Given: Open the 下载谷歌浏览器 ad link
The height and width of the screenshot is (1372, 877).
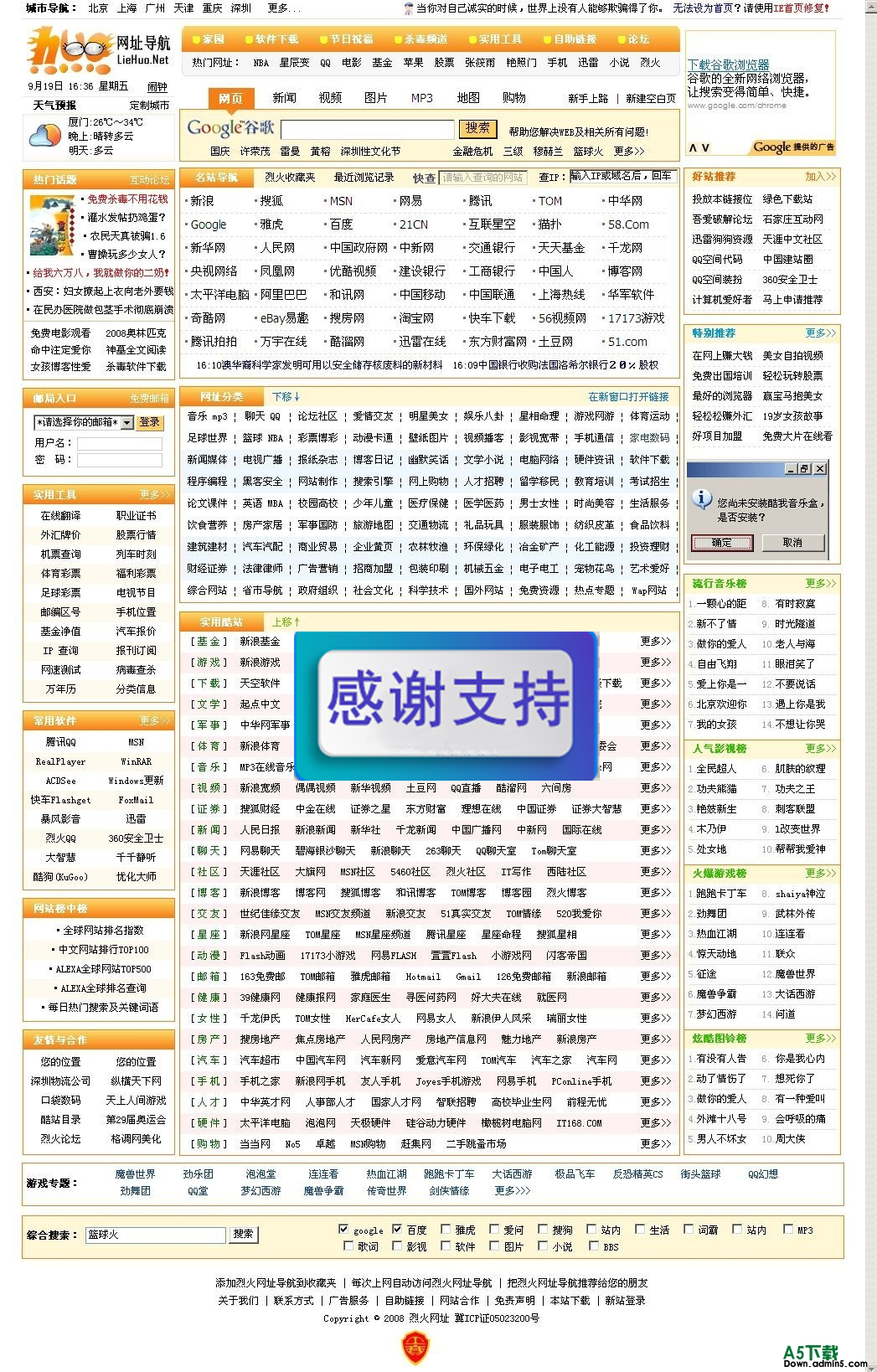Looking at the screenshot, I should 728,64.
